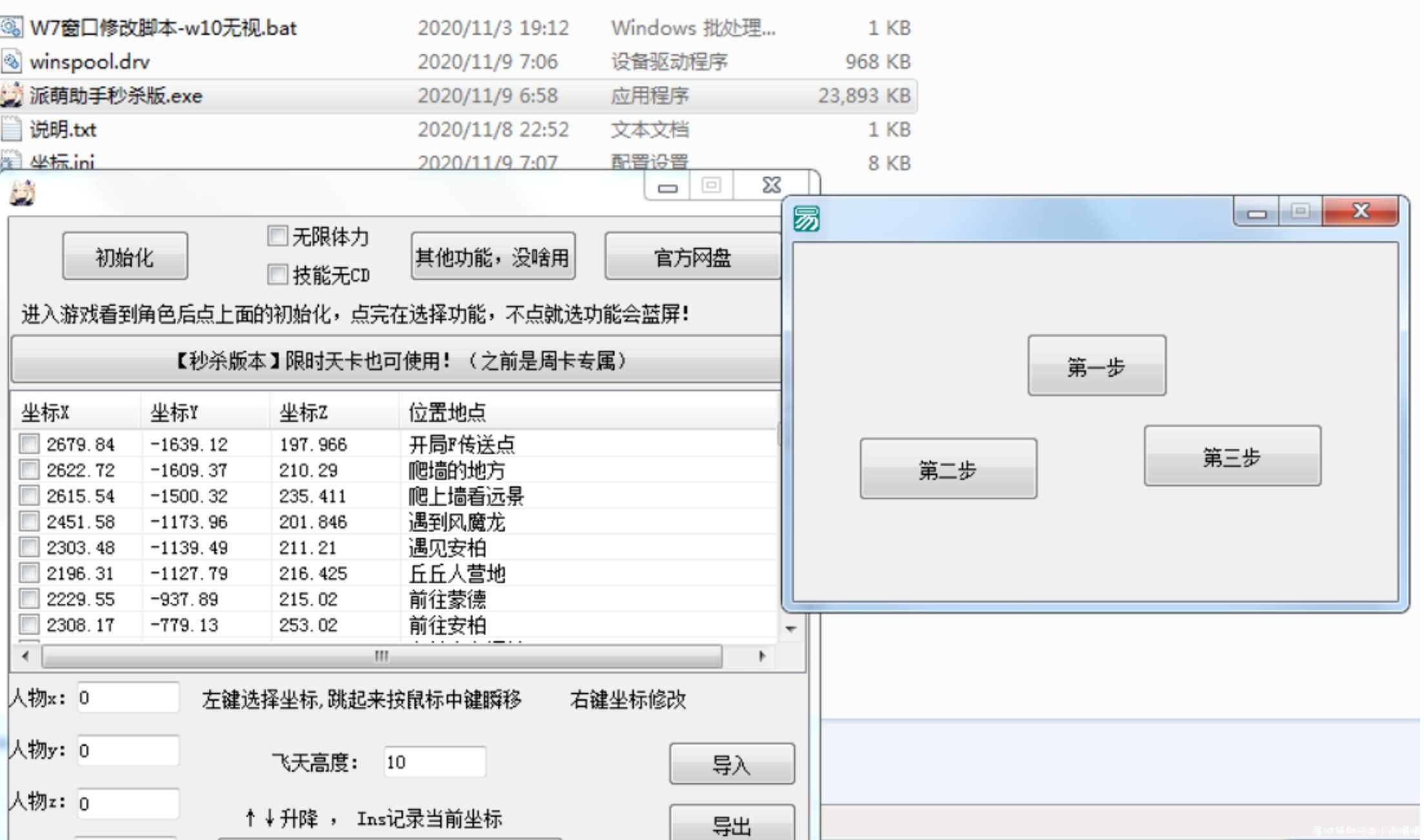The height and width of the screenshot is (840, 1424).
Task: Check the 开局F传送点 row checkbox
Action: pos(29,444)
